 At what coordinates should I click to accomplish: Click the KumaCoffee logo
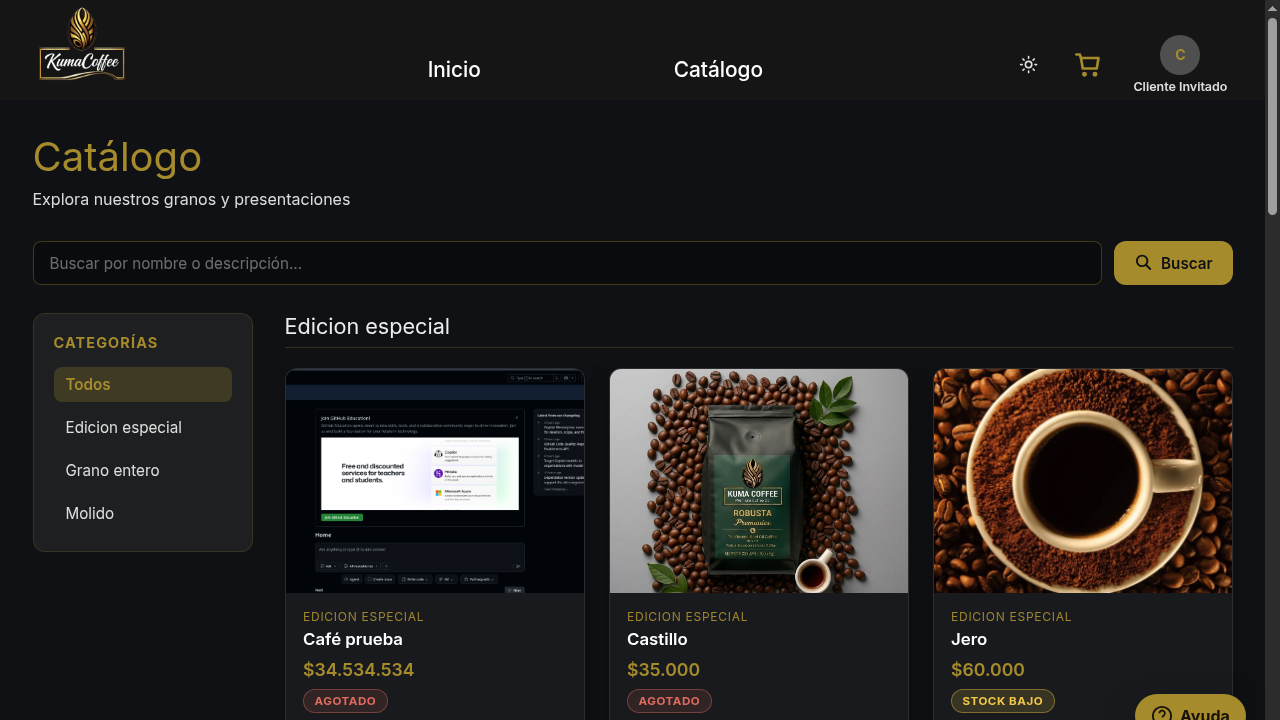[x=82, y=44]
